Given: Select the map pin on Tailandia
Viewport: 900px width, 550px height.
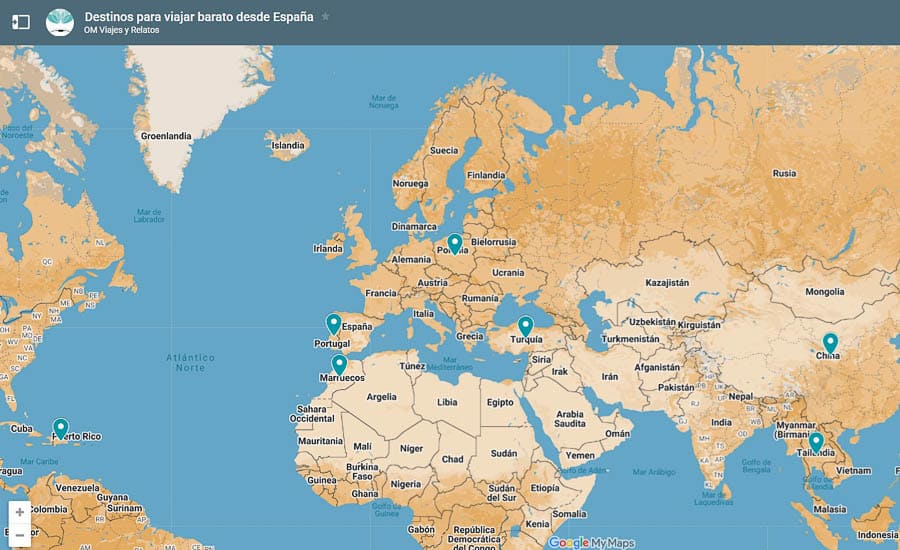Looking at the screenshot, I should (x=816, y=443).
